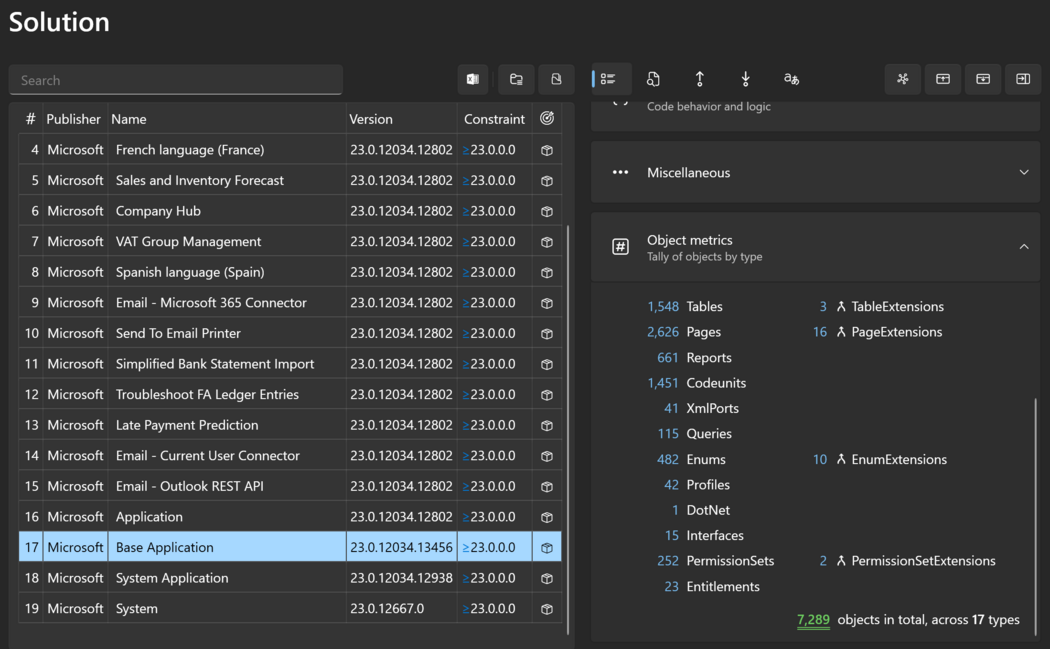Open the 1,548 Tables count link
The image size is (1050, 649).
click(662, 306)
